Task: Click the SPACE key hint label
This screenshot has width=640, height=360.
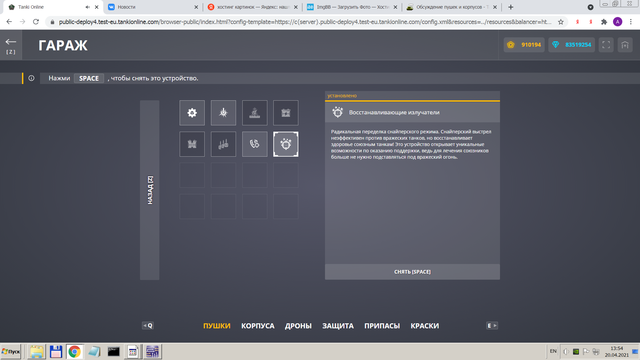Action: pos(89,78)
